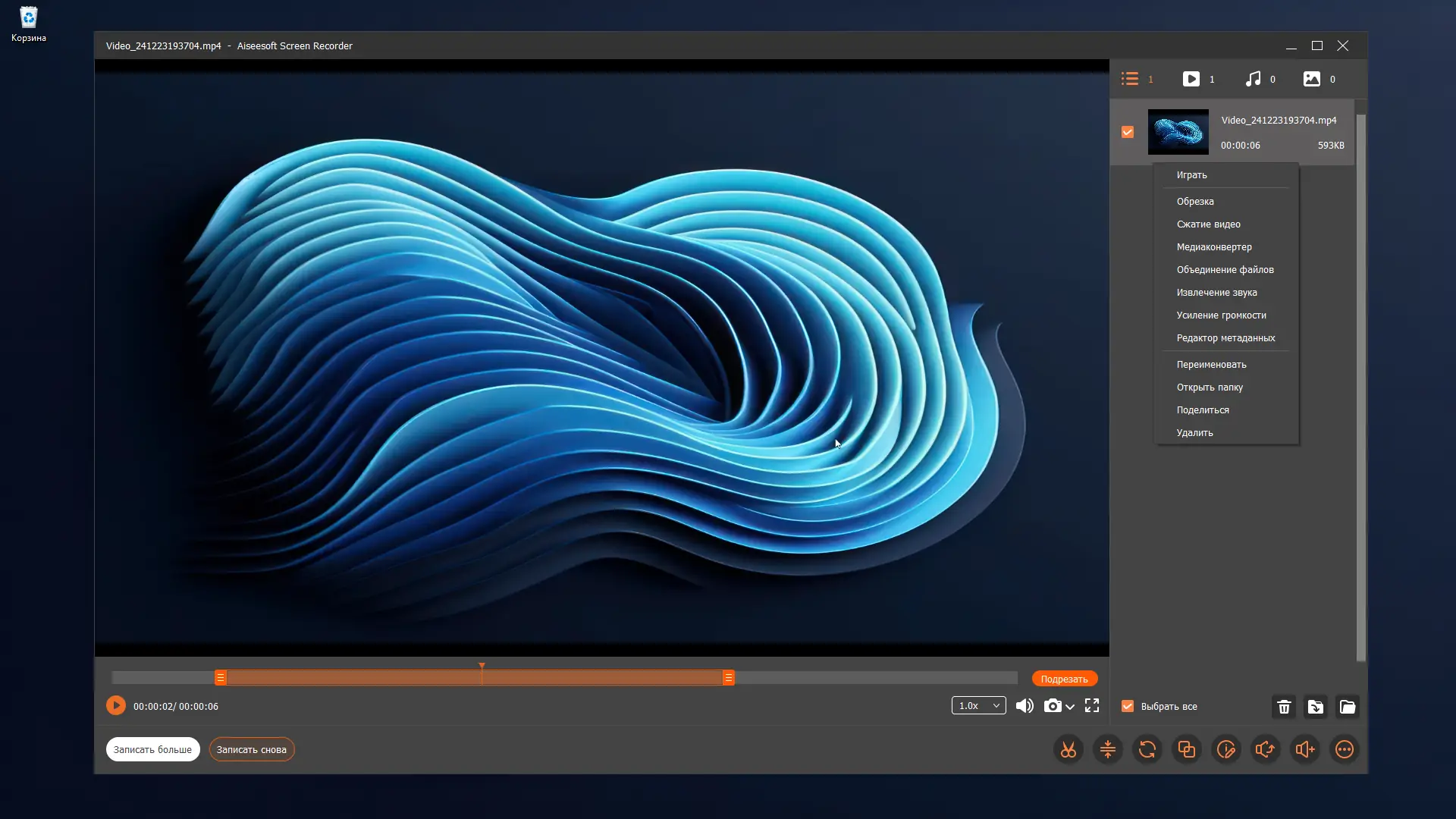Expand the snapshot camera dropdown arrow
The height and width of the screenshot is (819, 1456).
(x=1070, y=707)
